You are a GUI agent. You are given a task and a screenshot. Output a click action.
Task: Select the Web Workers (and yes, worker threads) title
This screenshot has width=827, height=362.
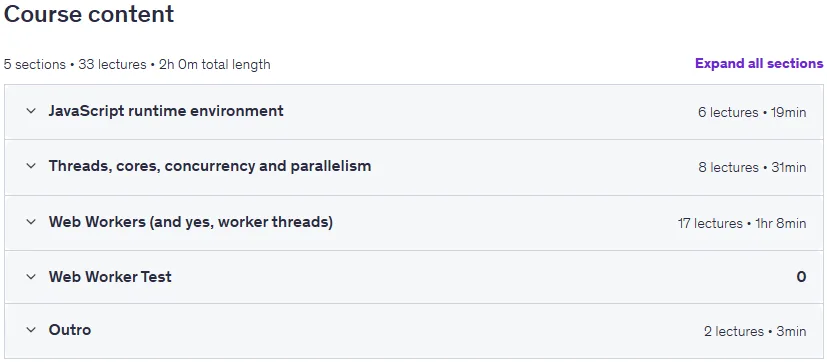pyautogui.click(x=191, y=222)
